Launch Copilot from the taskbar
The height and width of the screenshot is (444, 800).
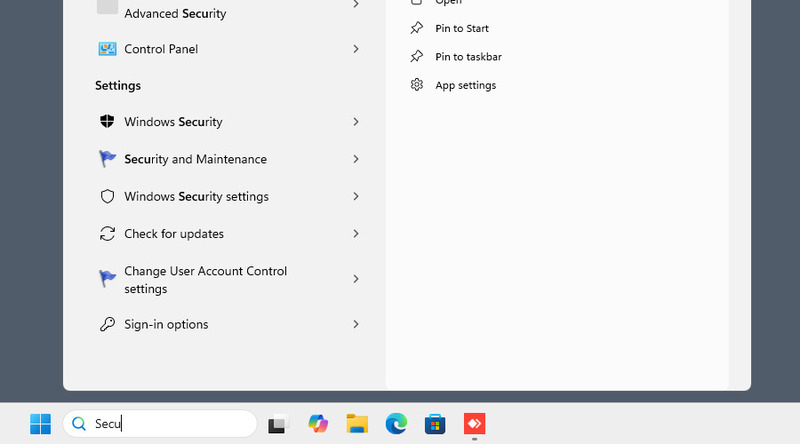click(318, 424)
